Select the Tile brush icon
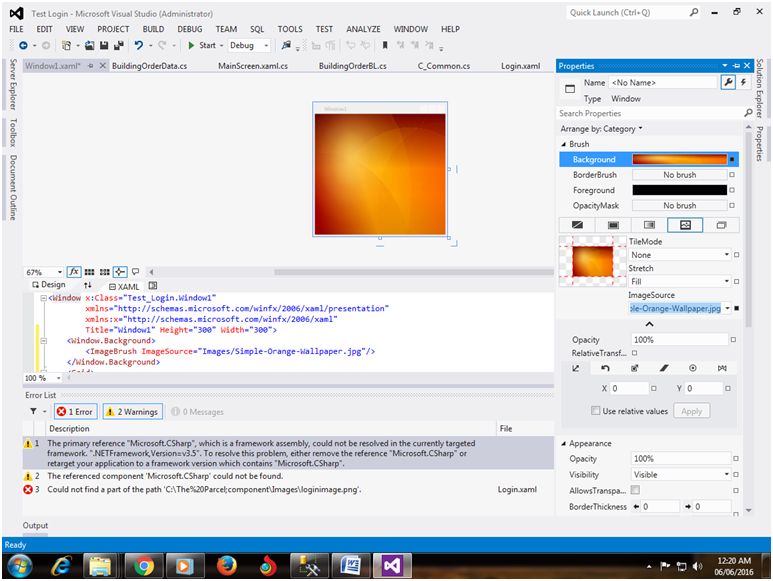Screen dimensions: 773x581 point(685,225)
